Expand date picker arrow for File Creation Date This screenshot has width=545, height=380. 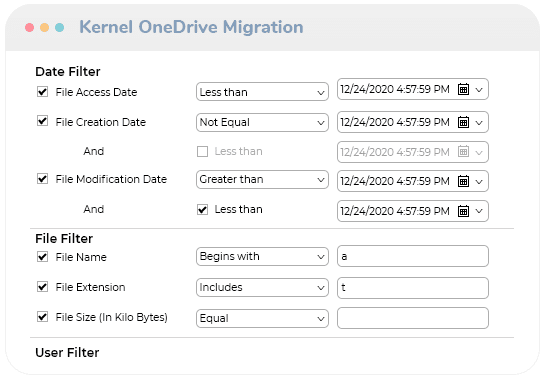(x=479, y=123)
